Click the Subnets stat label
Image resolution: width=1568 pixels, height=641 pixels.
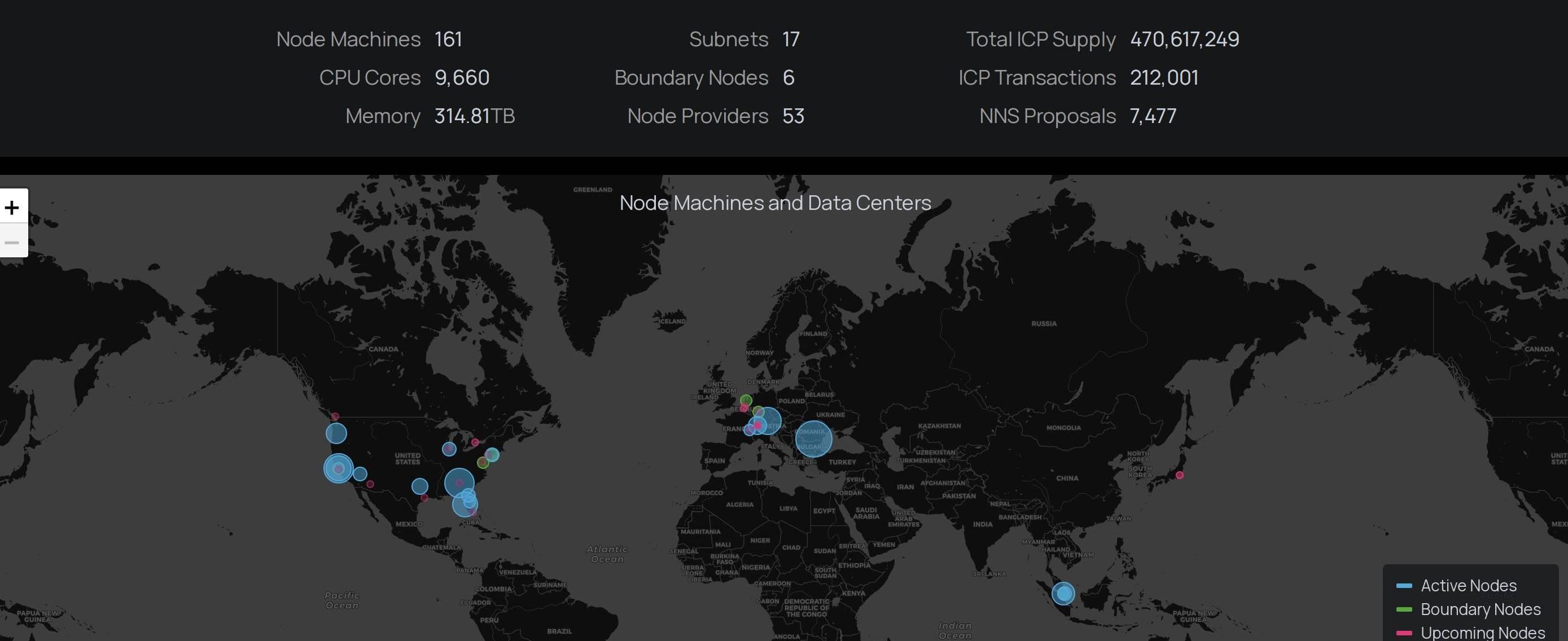729,39
